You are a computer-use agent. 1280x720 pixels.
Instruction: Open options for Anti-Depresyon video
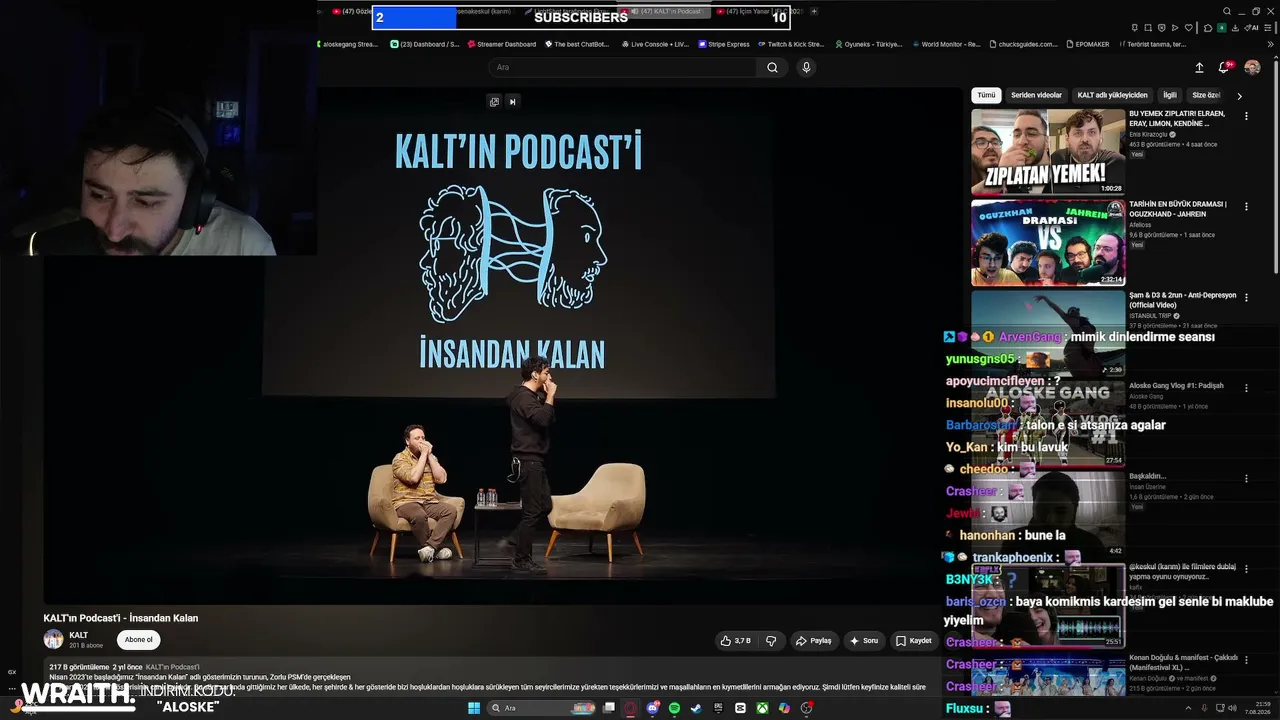click(1246, 298)
